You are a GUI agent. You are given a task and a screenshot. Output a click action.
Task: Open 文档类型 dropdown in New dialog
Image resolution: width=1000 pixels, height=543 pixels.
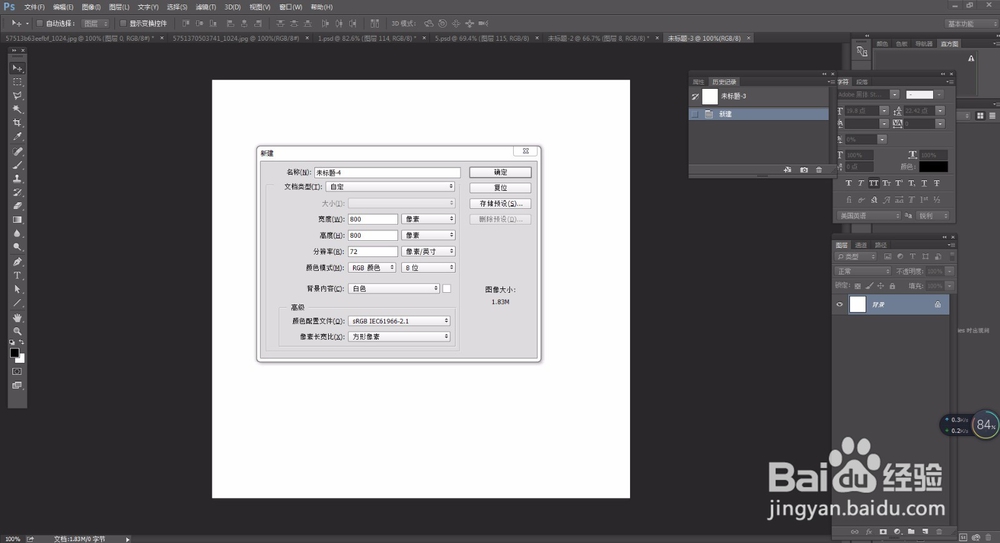[390, 186]
